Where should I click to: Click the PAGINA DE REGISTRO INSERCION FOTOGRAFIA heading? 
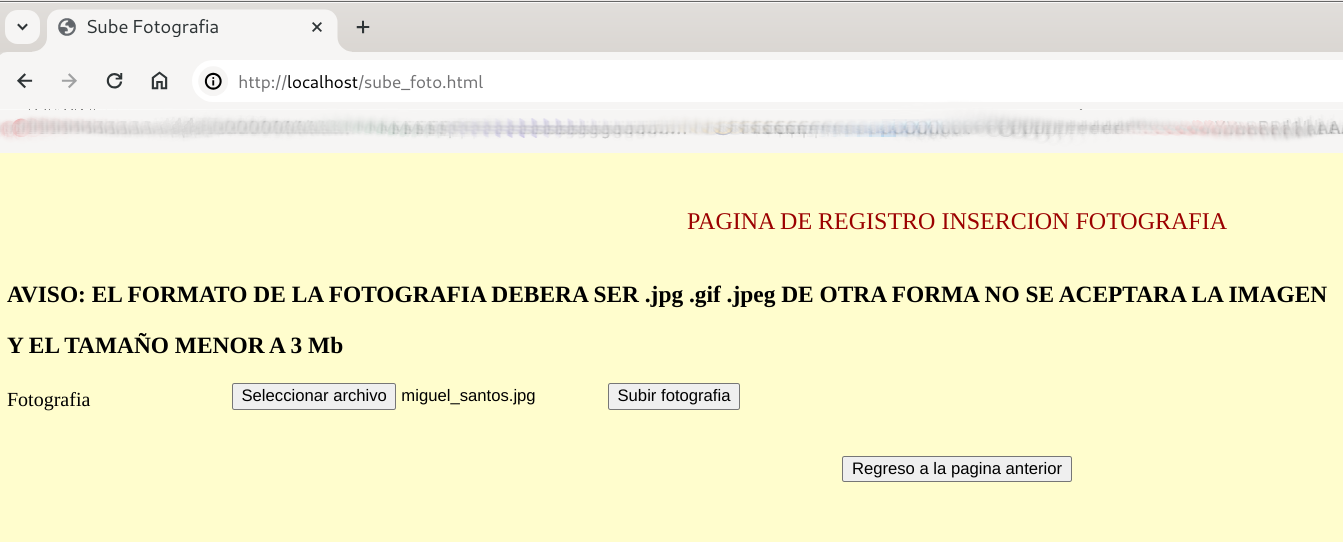tap(956, 221)
